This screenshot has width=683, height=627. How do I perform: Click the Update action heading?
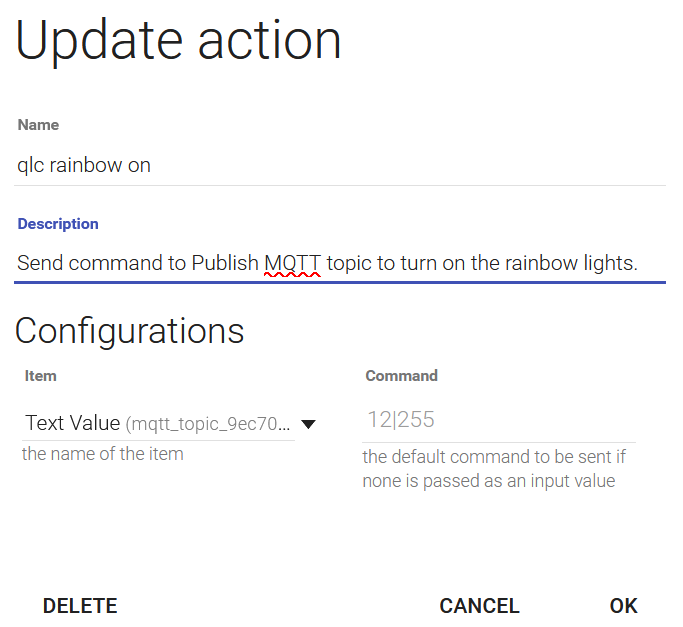pyautogui.click(x=178, y=42)
